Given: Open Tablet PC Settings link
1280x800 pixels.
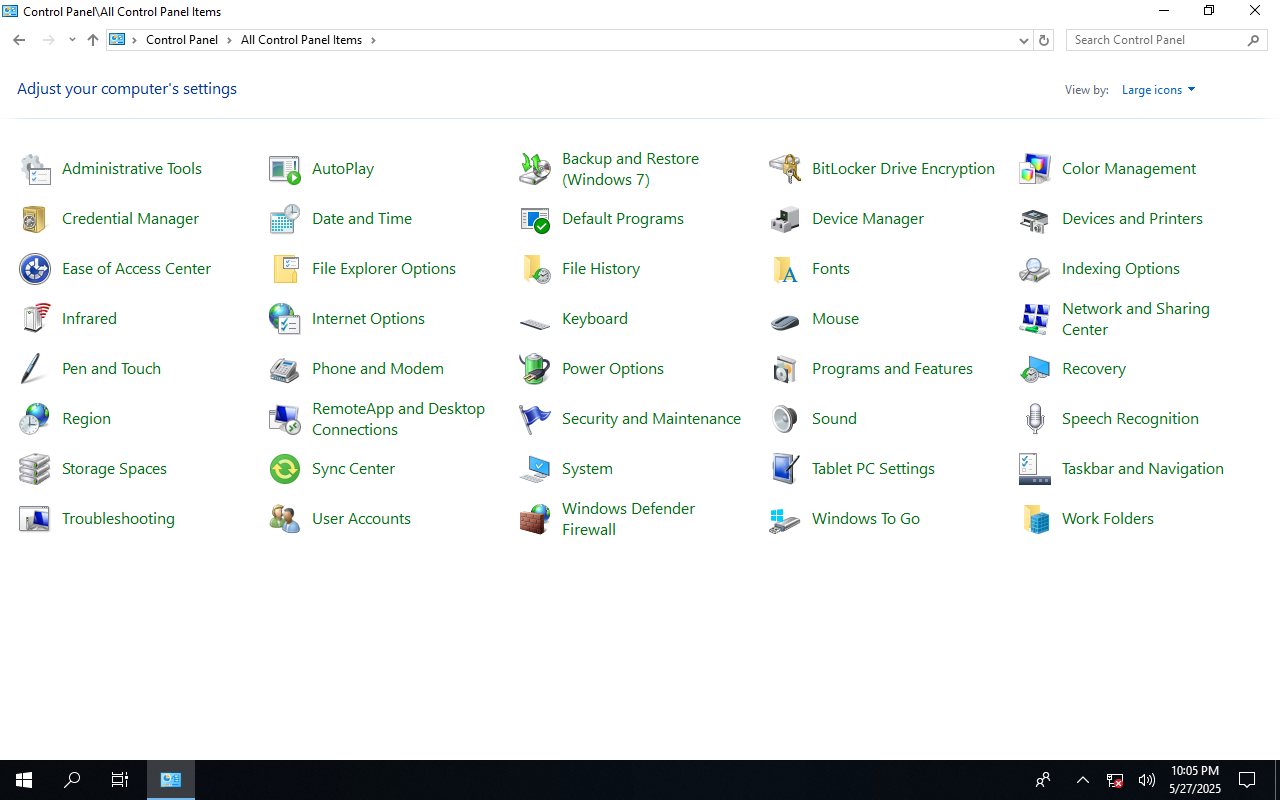Looking at the screenshot, I should pos(873,469).
